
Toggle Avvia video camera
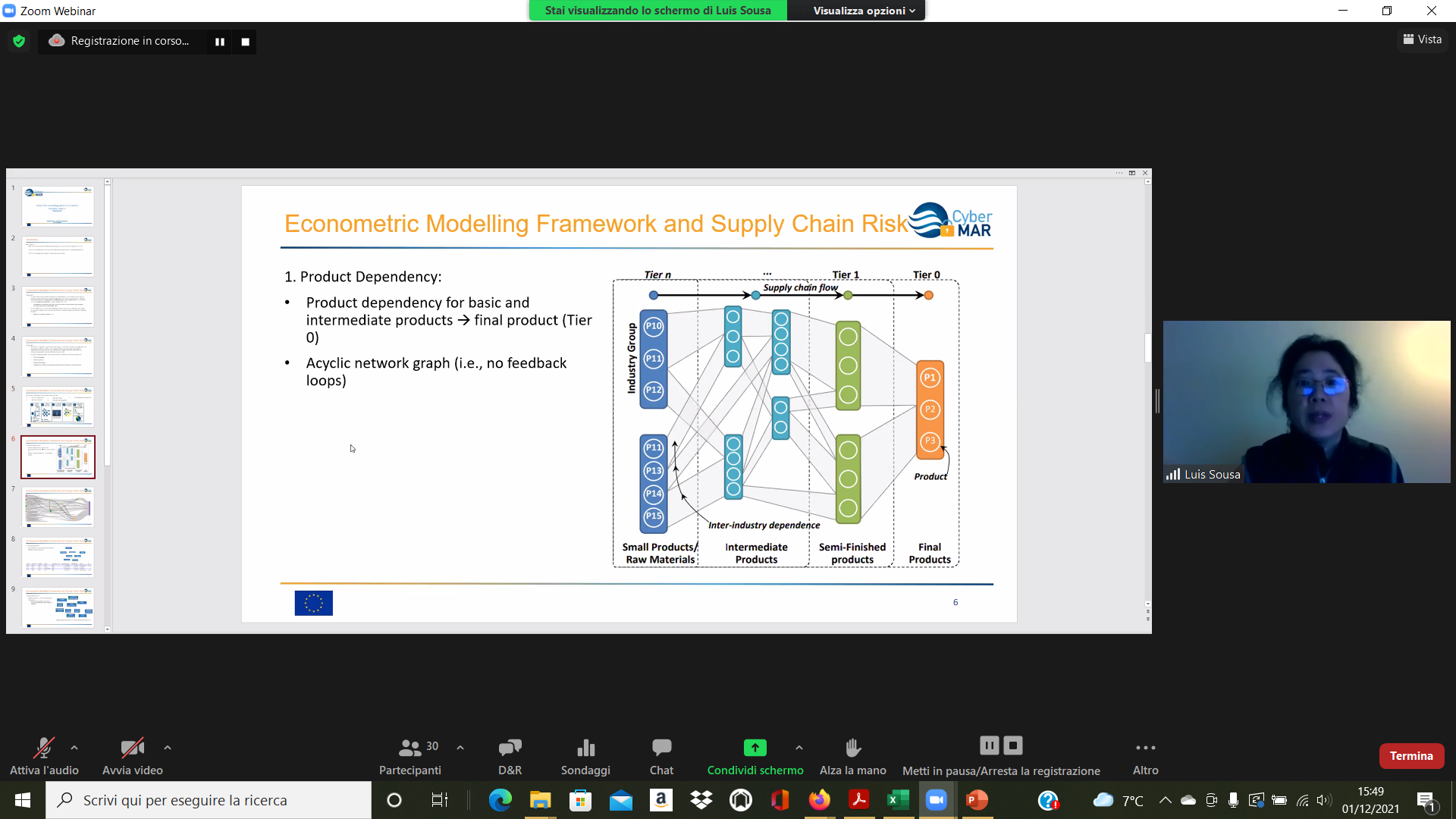(132, 748)
